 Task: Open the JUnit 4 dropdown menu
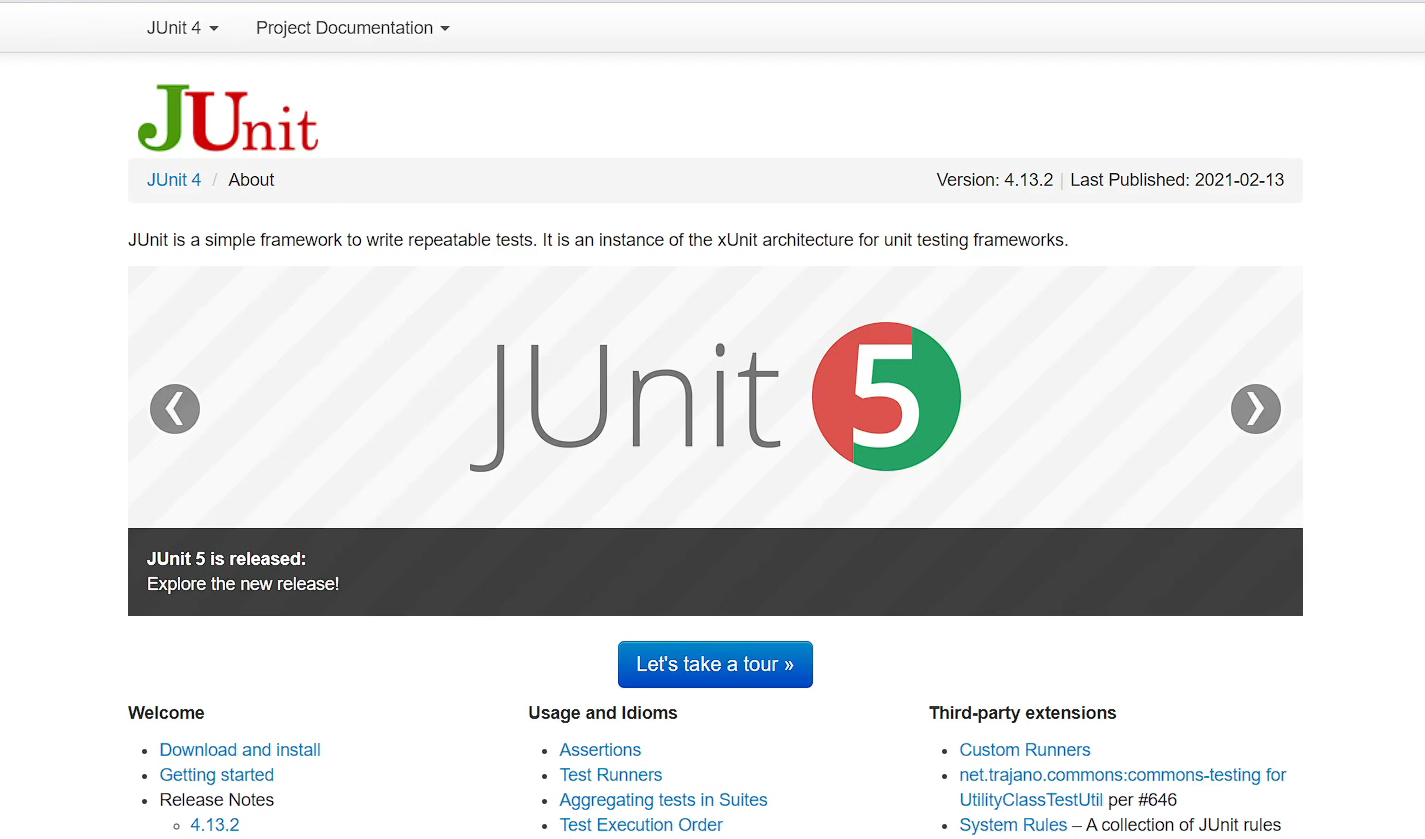tap(182, 28)
